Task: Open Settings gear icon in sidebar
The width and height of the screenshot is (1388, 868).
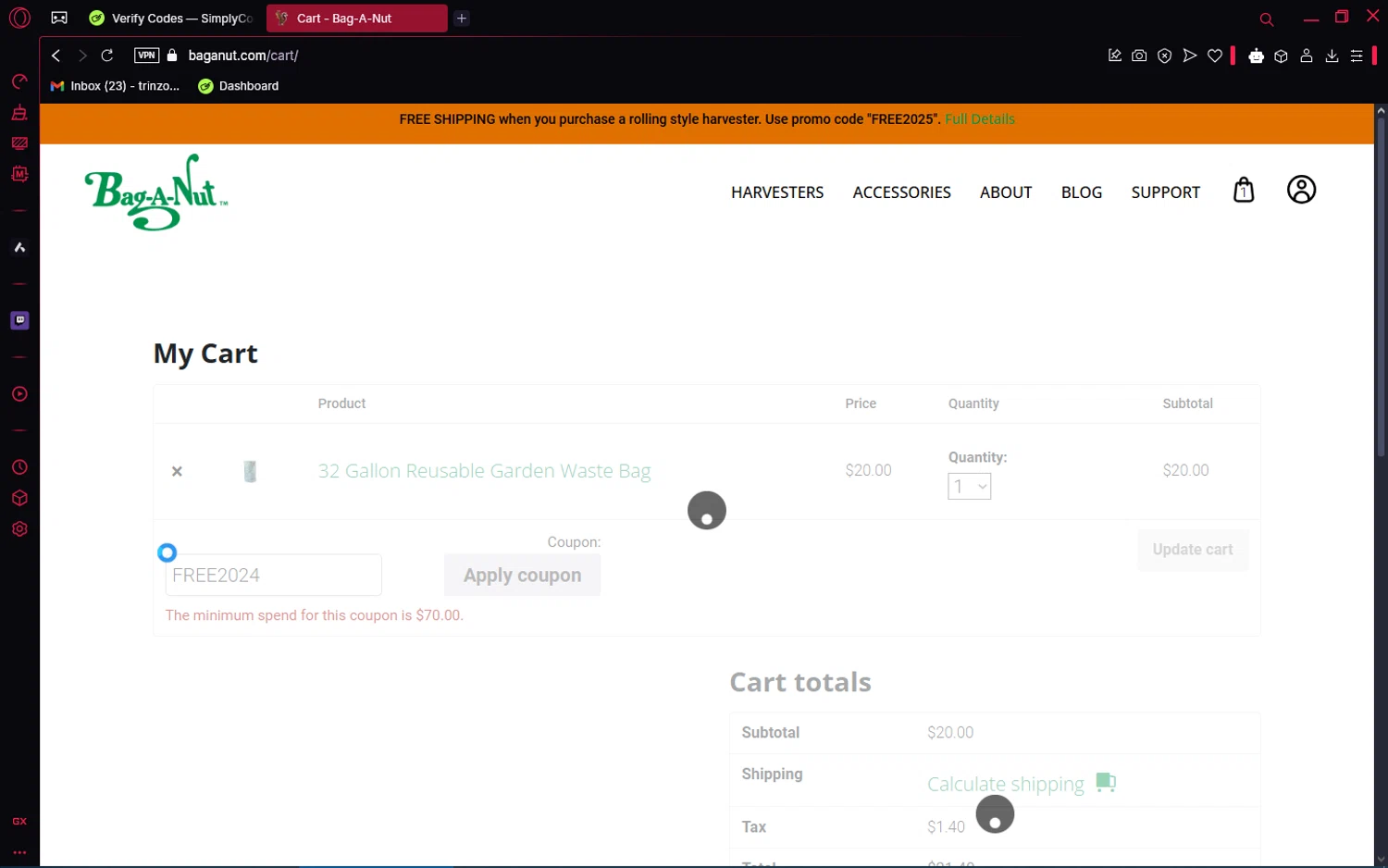Action: tap(19, 529)
